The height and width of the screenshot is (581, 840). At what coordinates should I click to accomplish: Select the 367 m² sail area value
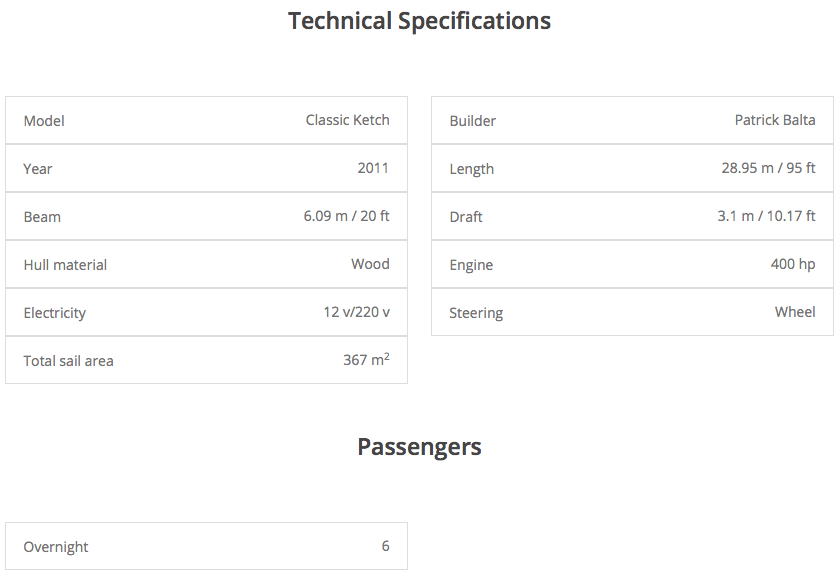[366, 360]
